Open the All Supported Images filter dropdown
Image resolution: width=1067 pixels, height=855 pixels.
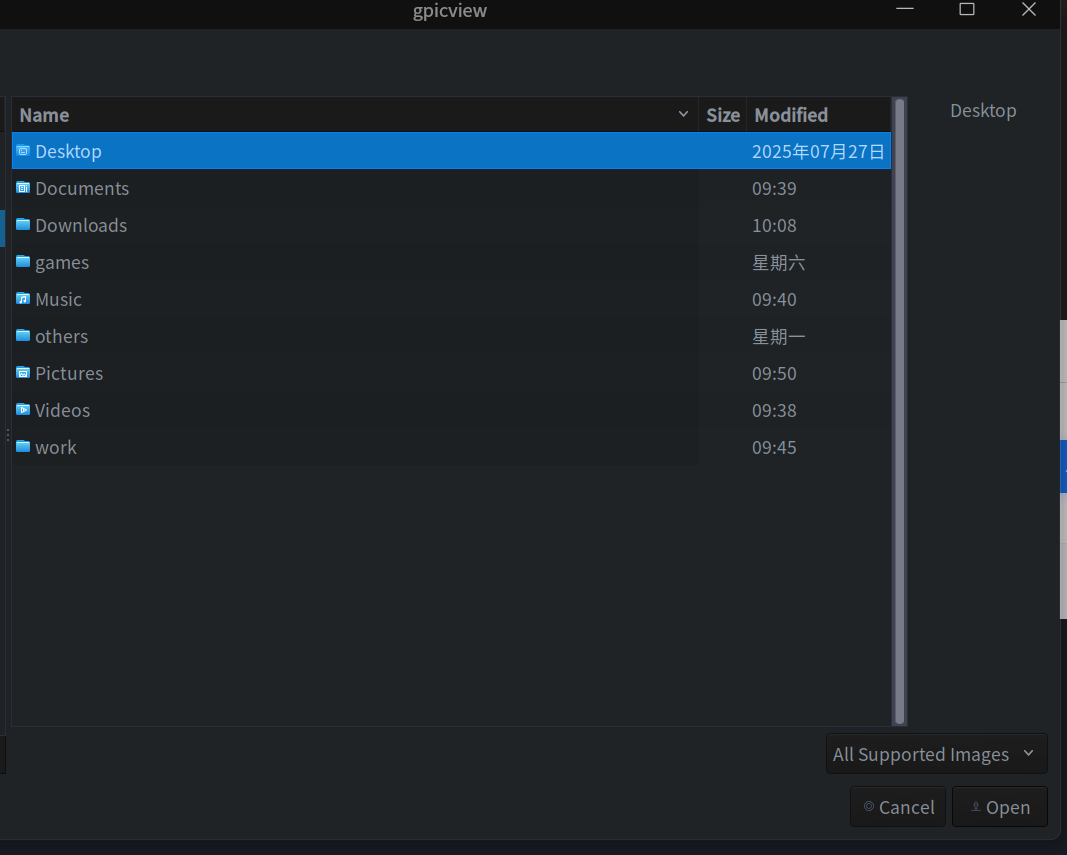click(936, 754)
